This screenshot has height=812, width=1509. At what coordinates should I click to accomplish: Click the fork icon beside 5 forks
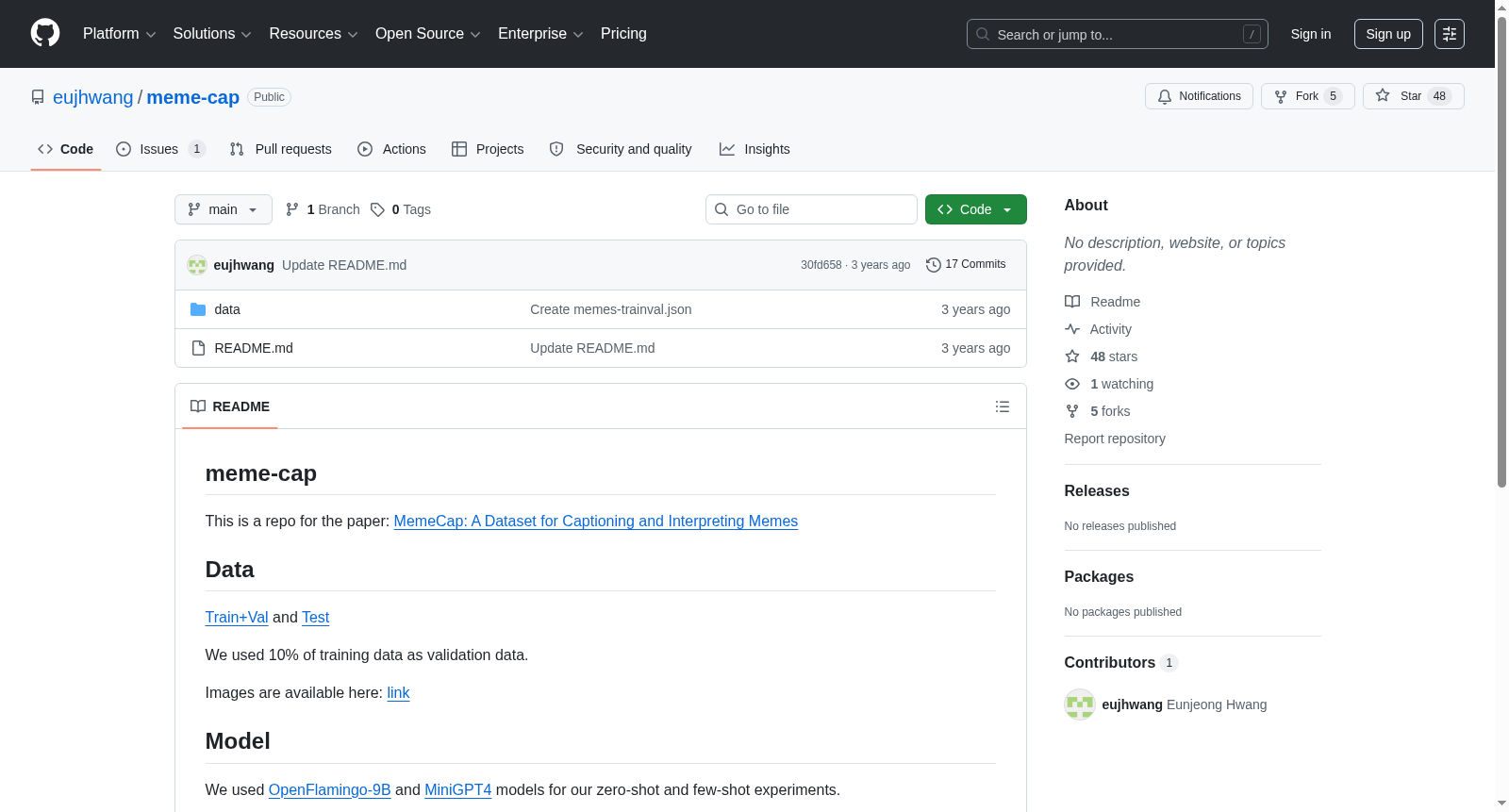pos(1072,411)
